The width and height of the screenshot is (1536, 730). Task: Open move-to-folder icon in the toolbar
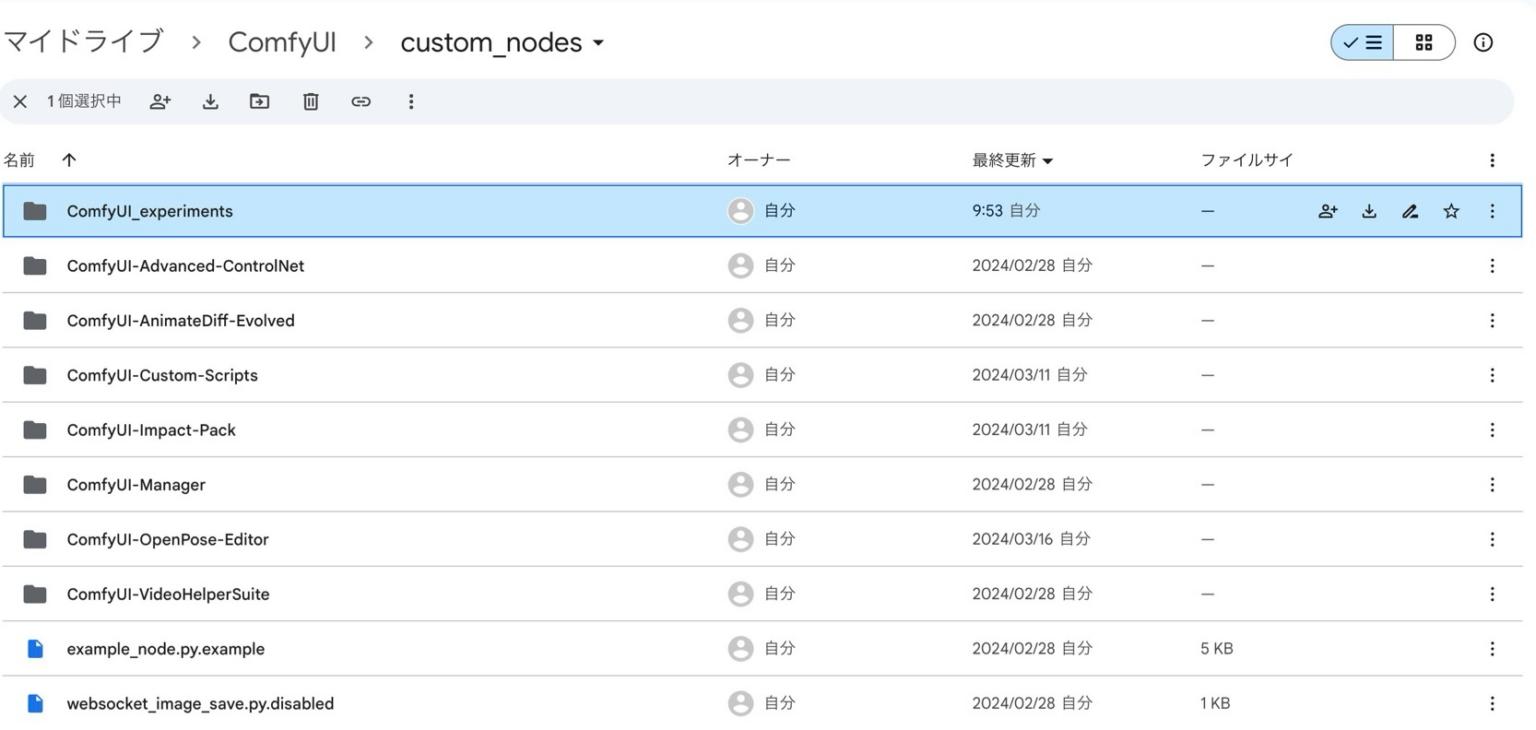260,101
